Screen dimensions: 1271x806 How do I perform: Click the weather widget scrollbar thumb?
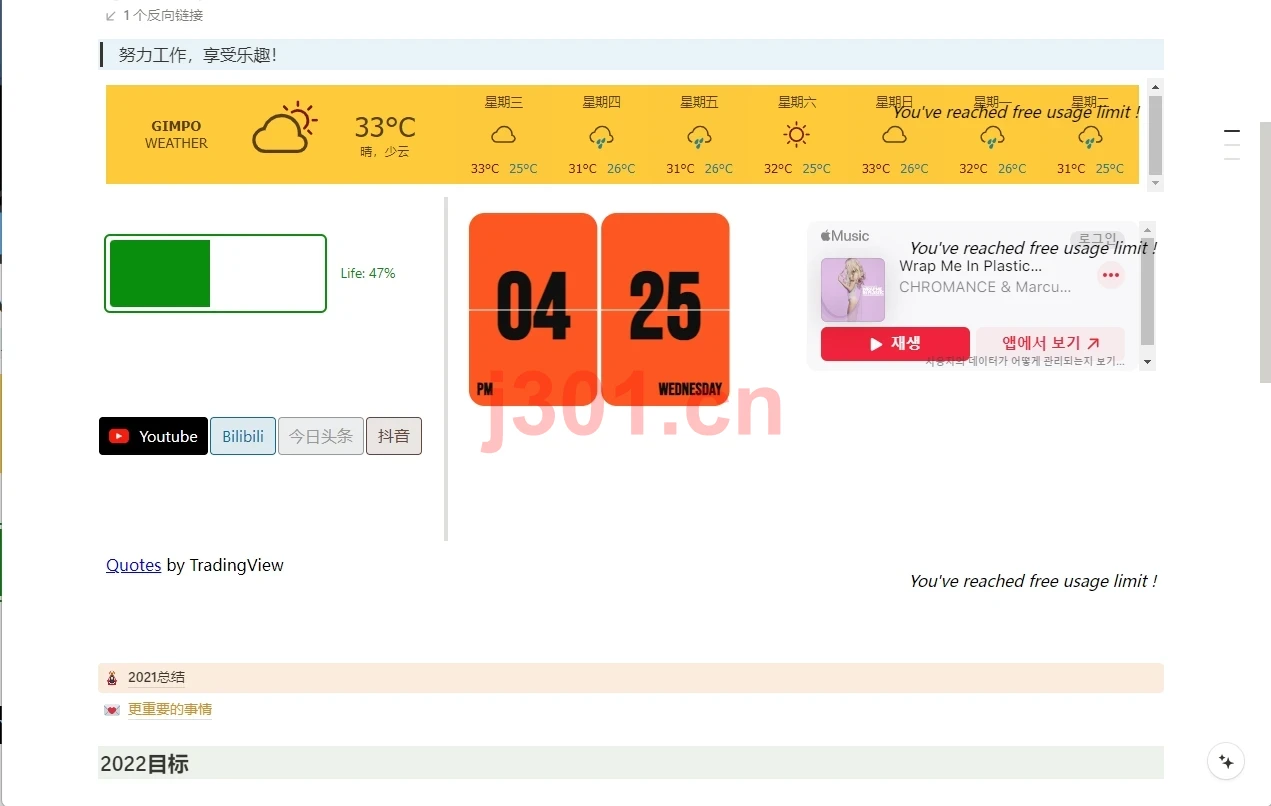click(1155, 135)
